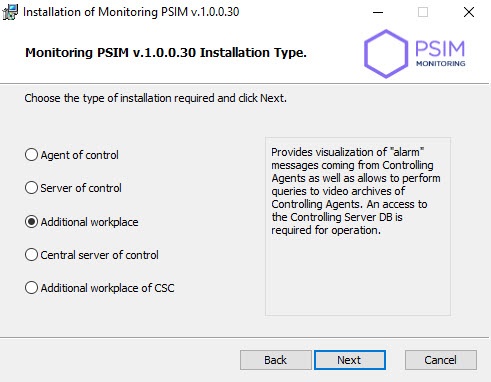Choose the Additional workplace radio button
The image size is (491, 382).
tap(31, 222)
